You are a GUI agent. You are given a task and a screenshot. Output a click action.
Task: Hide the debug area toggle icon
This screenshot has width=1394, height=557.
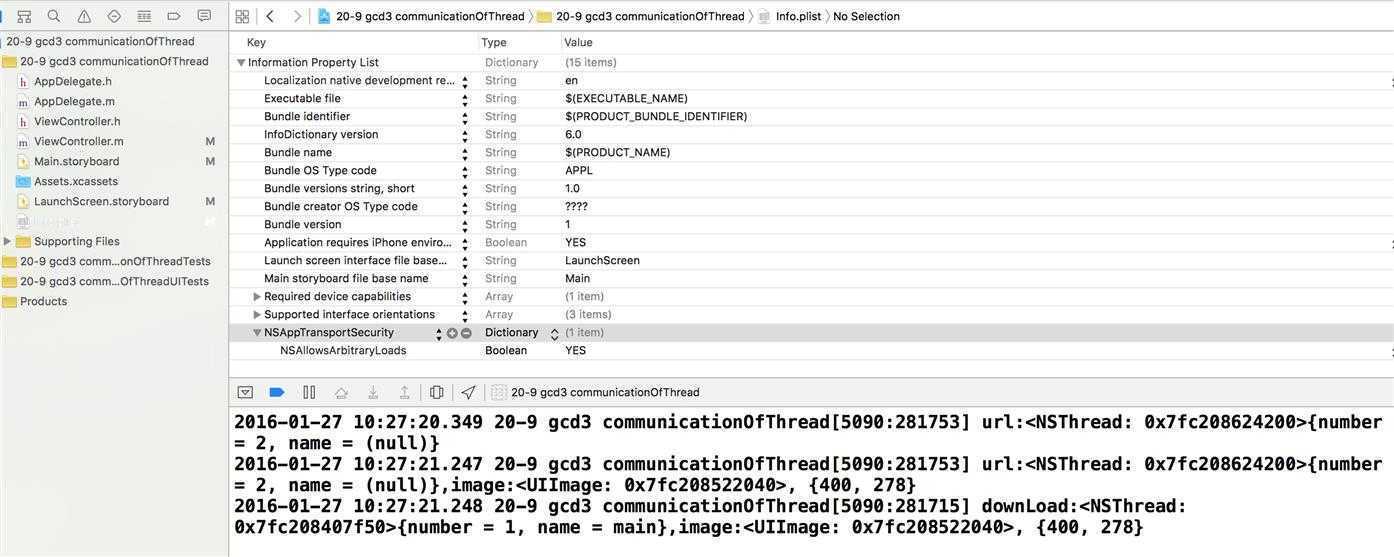point(245,392)
